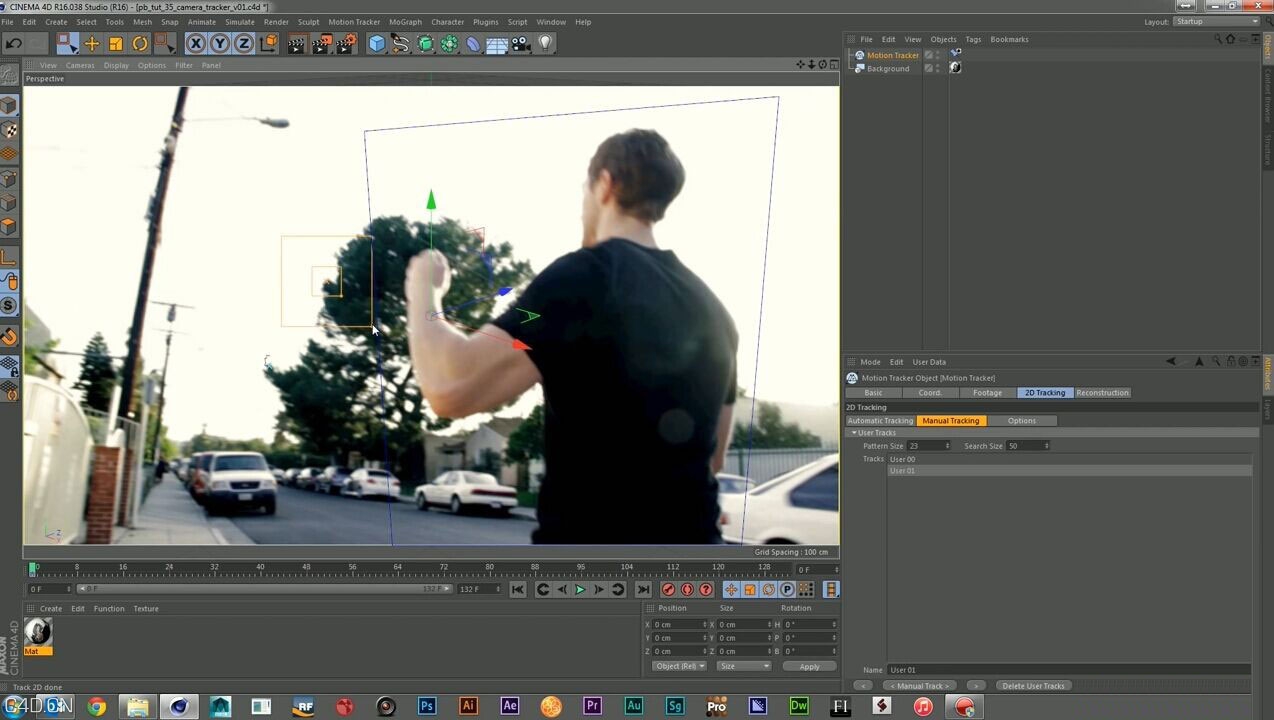Select the Cube primitive tool
This screenshot has height=720, width=1274.
[375, 43]
